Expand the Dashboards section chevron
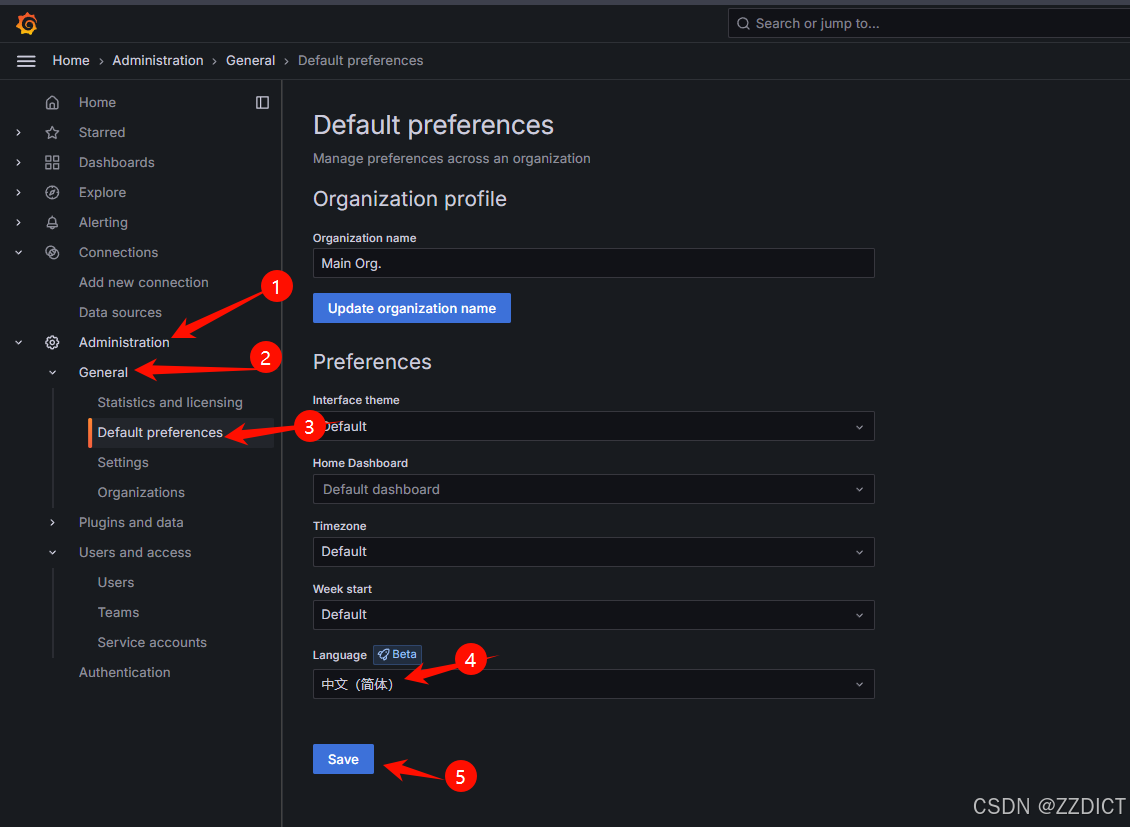Viewport: 1130px width, 827px height. [19, 163]
